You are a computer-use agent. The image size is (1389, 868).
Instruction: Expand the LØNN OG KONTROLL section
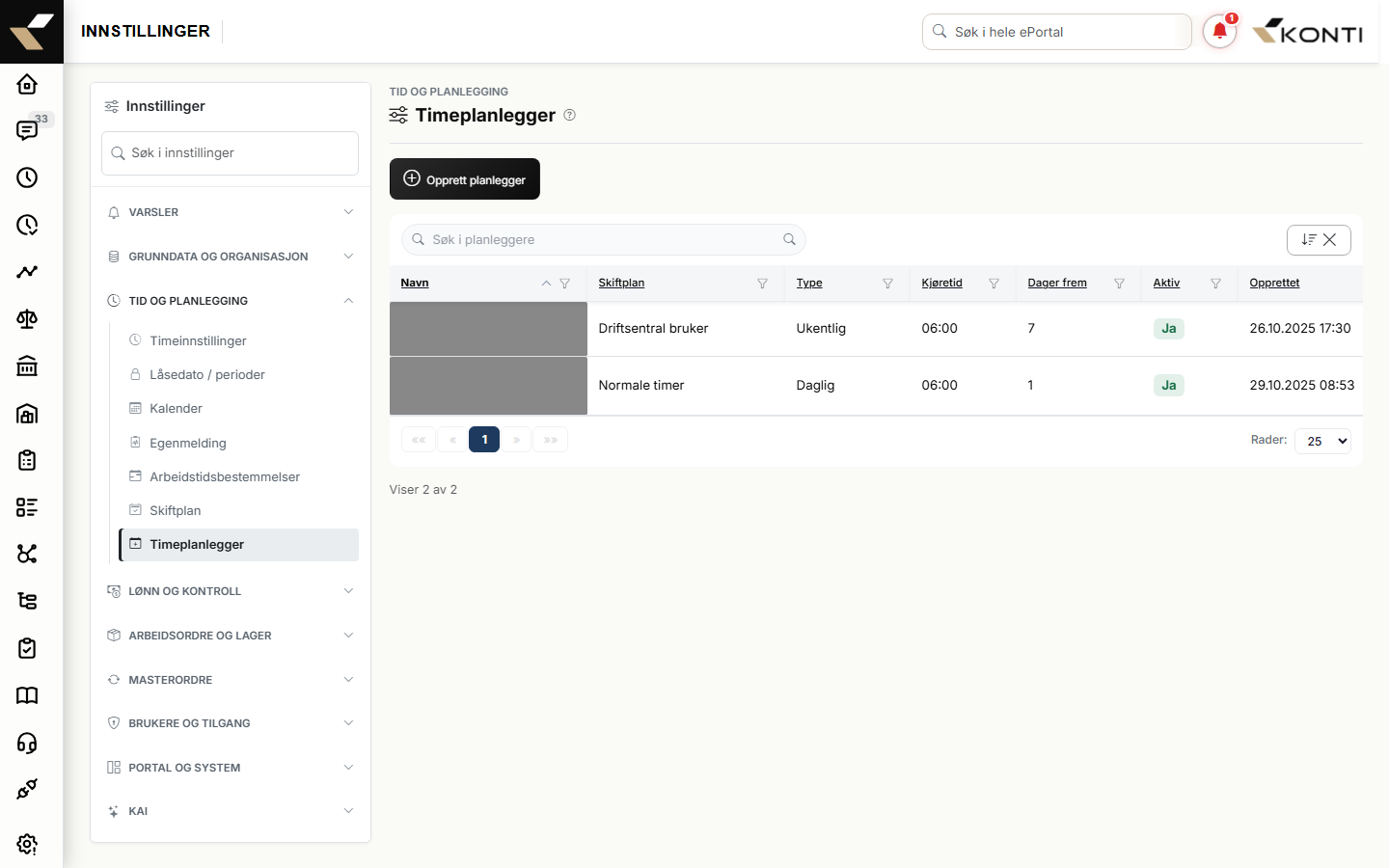point(231,591)
